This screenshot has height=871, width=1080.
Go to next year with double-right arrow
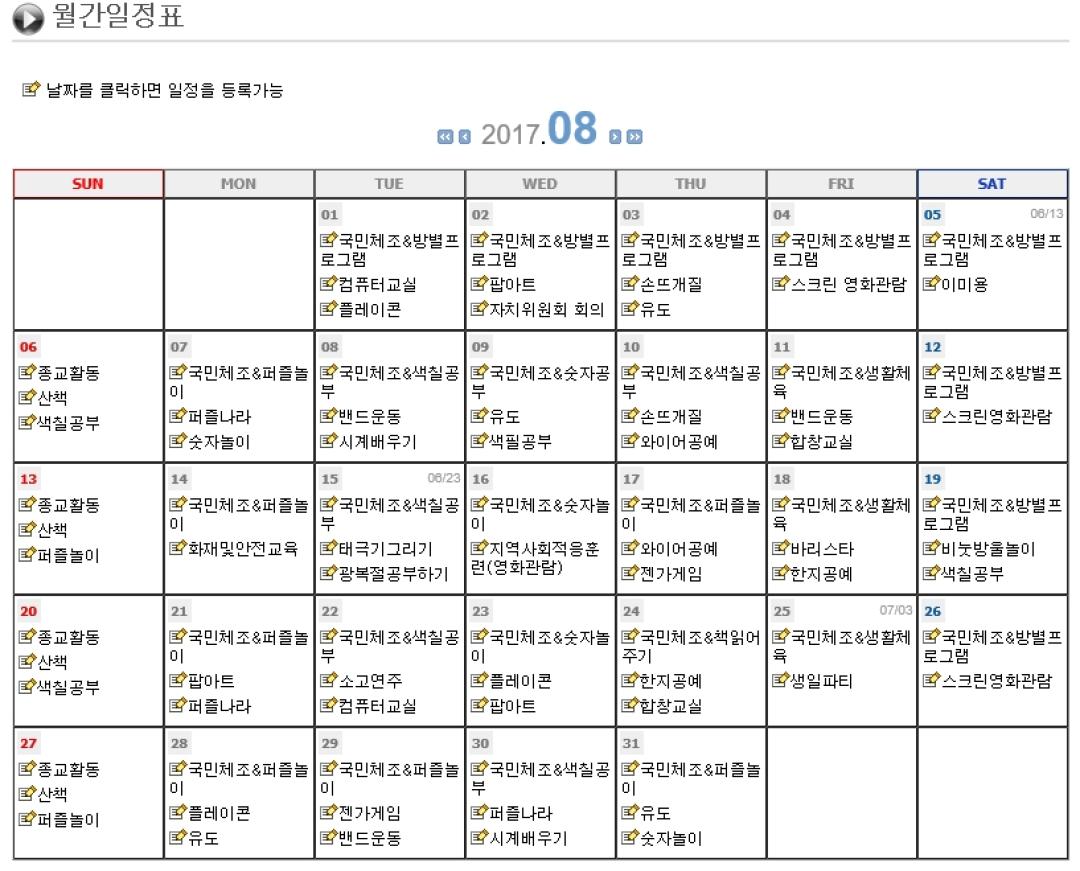tap(634, 137)
